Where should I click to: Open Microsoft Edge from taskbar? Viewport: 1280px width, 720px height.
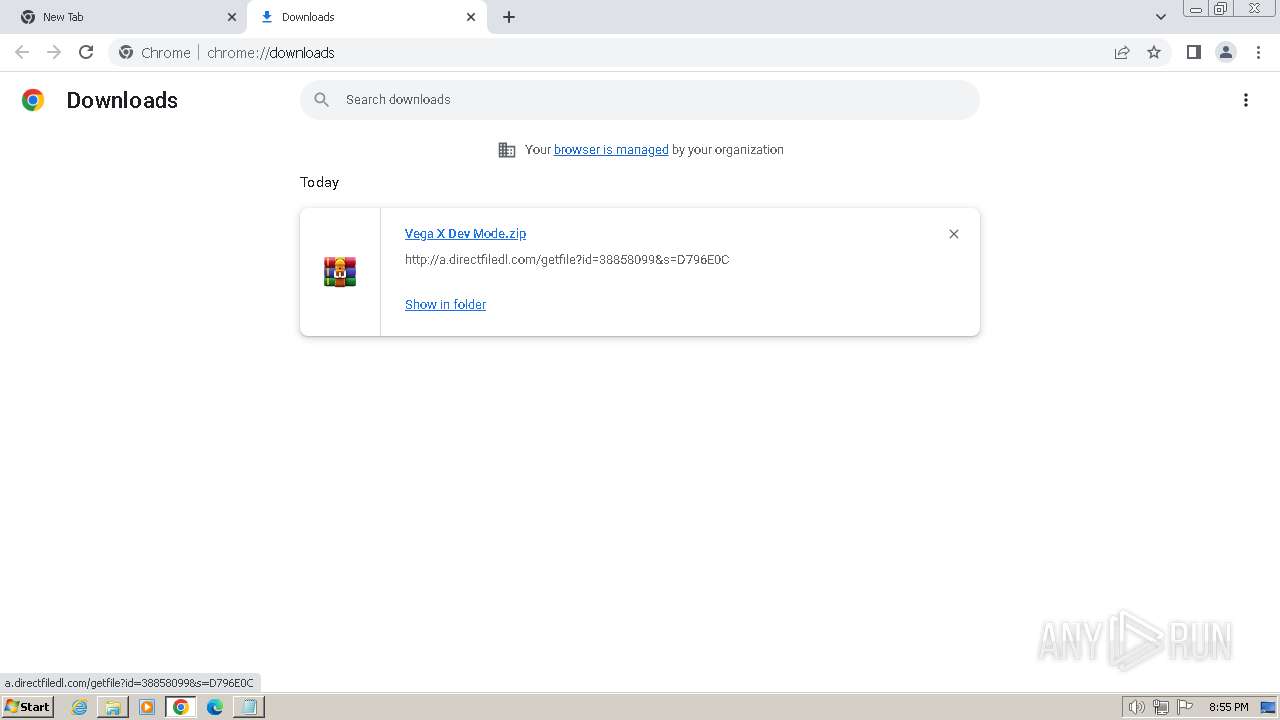(x=214, y=707)
